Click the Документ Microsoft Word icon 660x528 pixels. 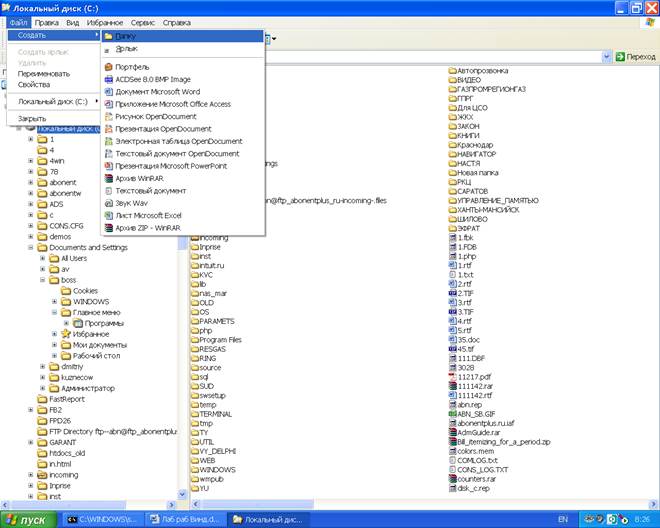(109, 91)
